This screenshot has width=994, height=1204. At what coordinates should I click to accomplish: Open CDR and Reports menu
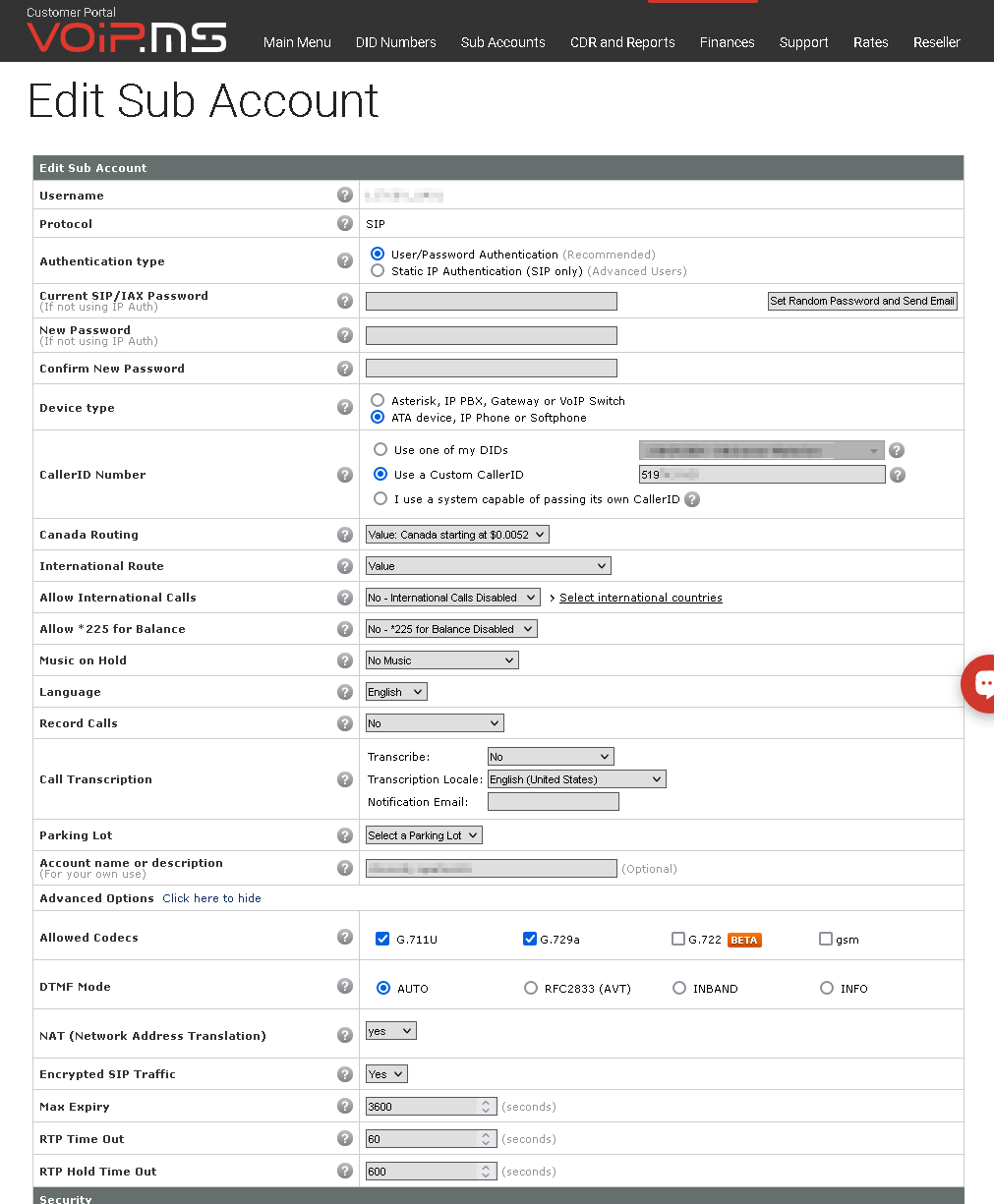point(622,42)
